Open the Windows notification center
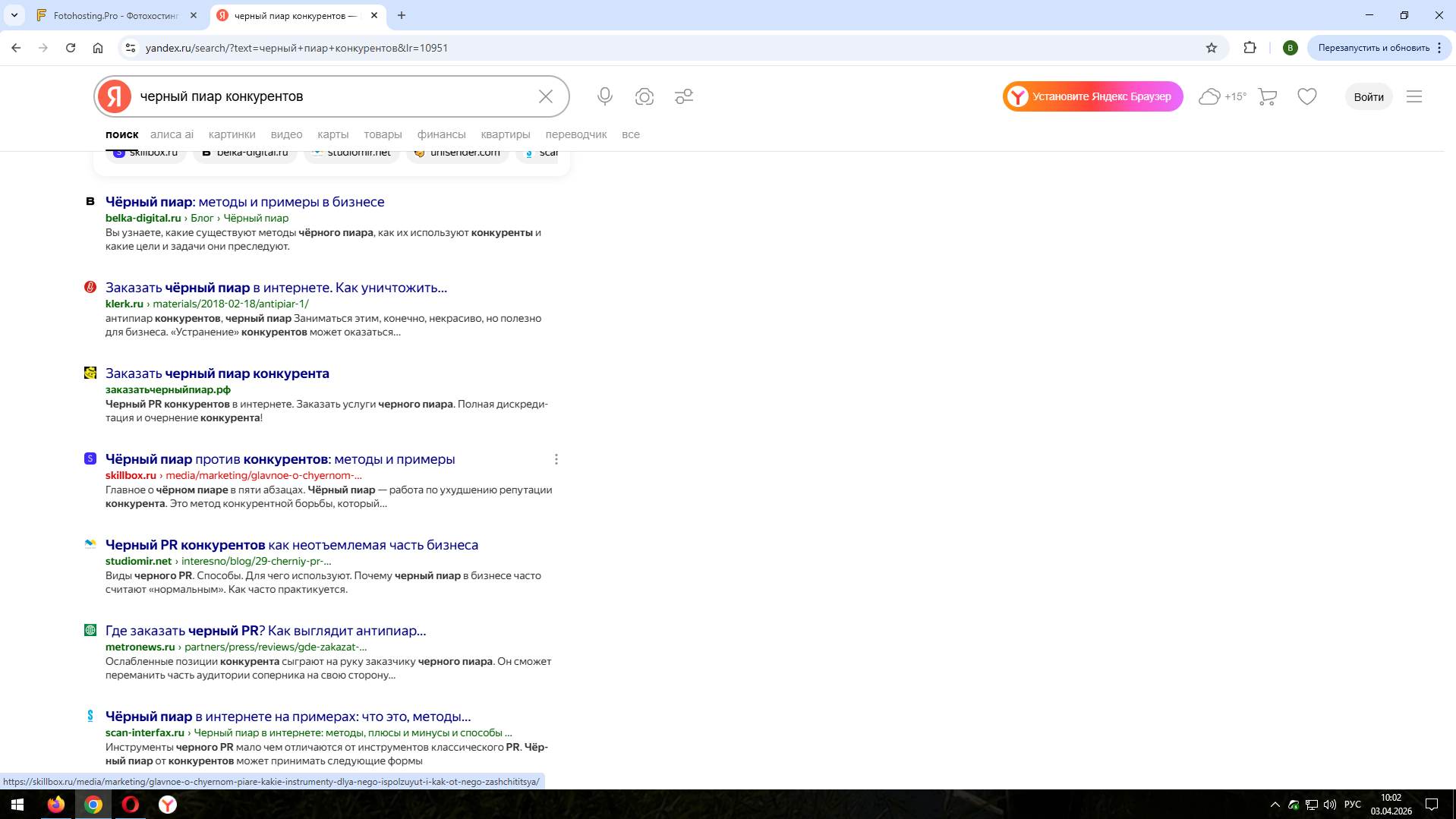This screenshot has width=1456, height=819. (x=1432, y=805)
